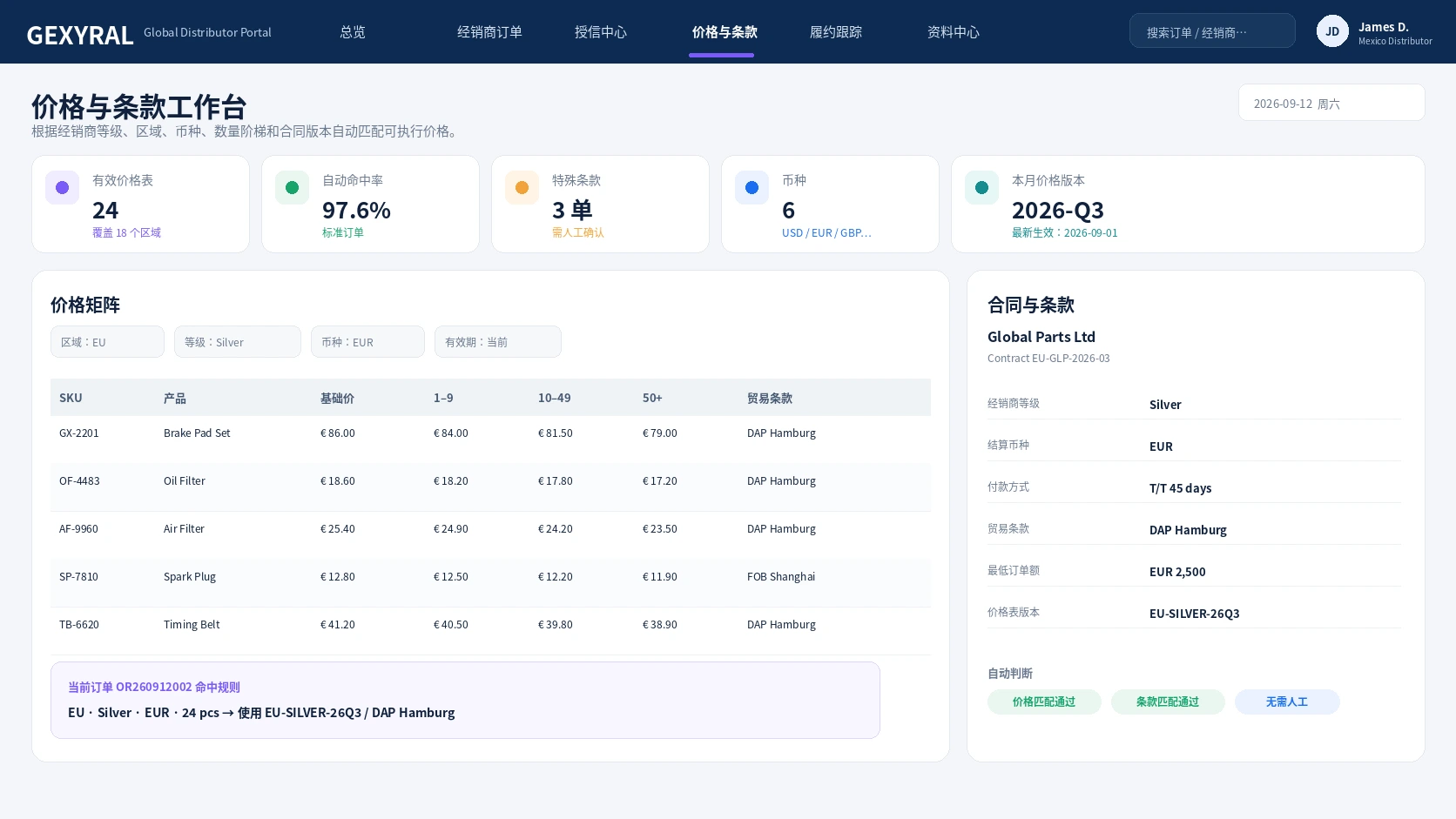This screenshot has height=819, width=1456.
Task: Navigate to the 资料中心 tab
Action: [x=954, y=32]
